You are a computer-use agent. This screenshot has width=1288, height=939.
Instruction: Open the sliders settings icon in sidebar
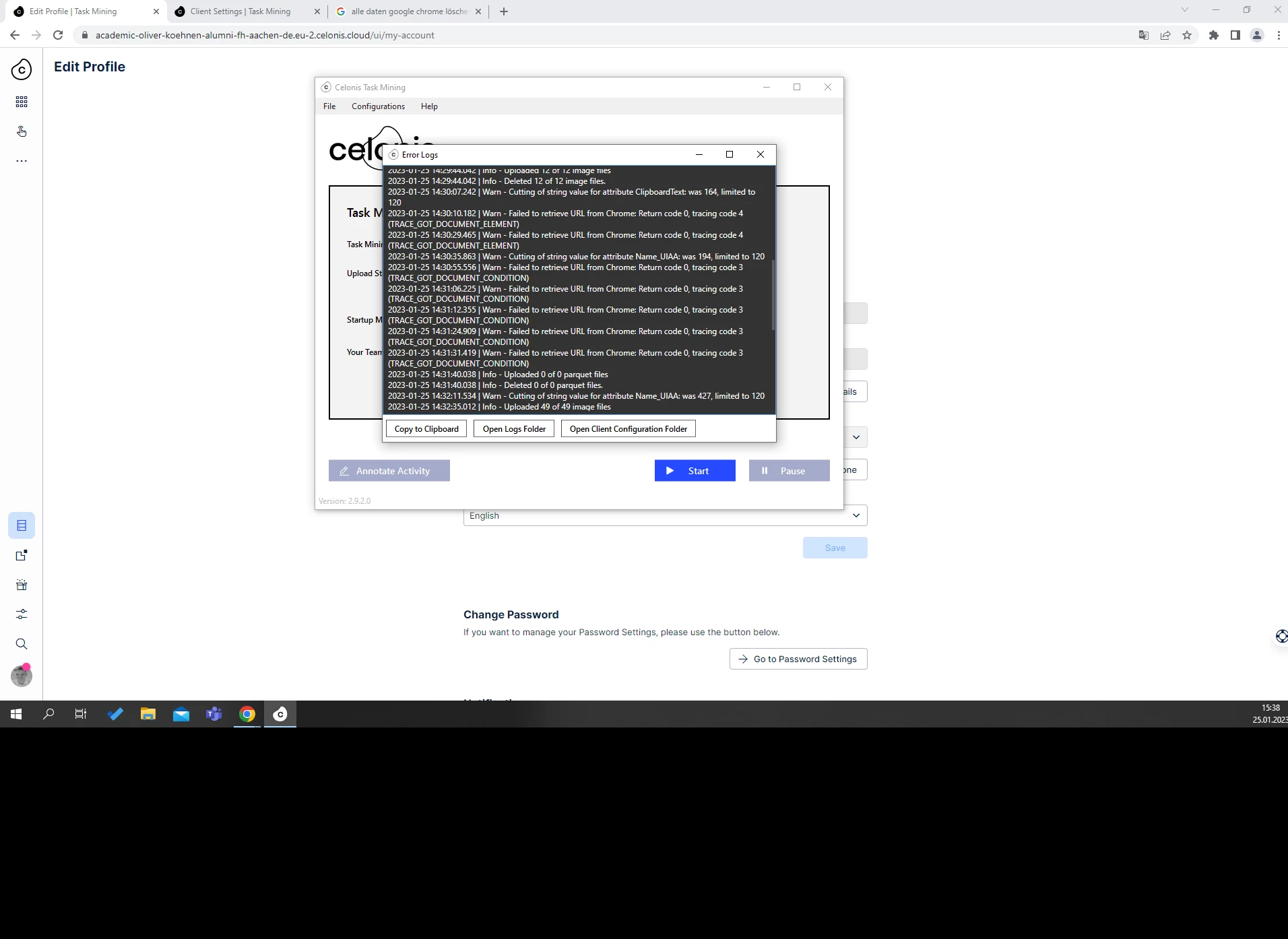pyautogui.click(x=22, y=614)
